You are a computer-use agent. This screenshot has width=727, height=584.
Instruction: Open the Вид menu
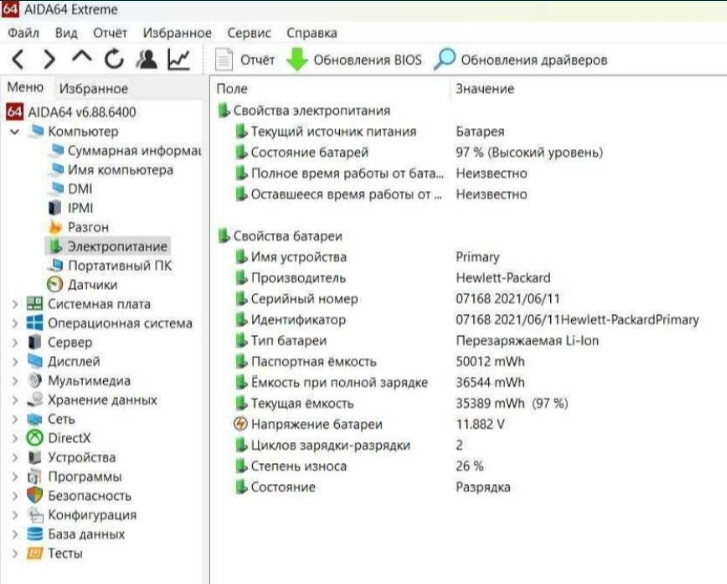pyautogui.click(x=66, y=33)
